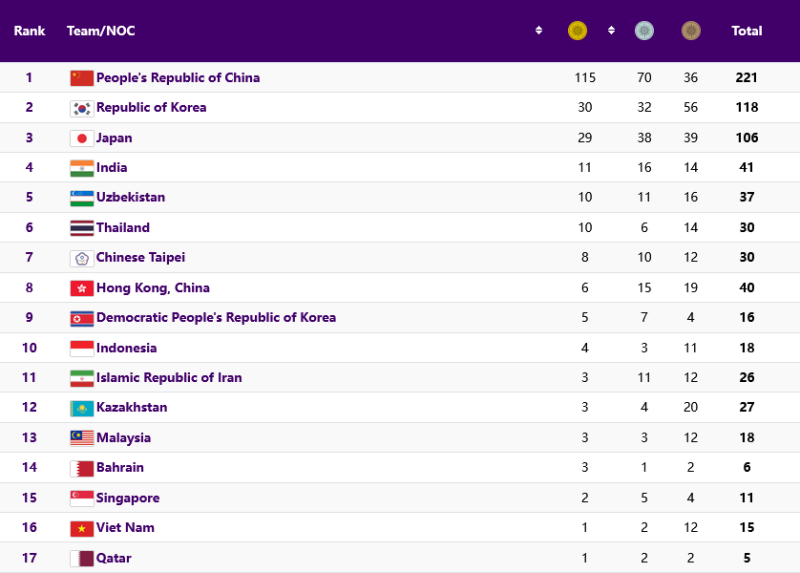Screen dimensions: 800x573
Task: Click the People's Republic of China flag
Action: coord(82,78)
